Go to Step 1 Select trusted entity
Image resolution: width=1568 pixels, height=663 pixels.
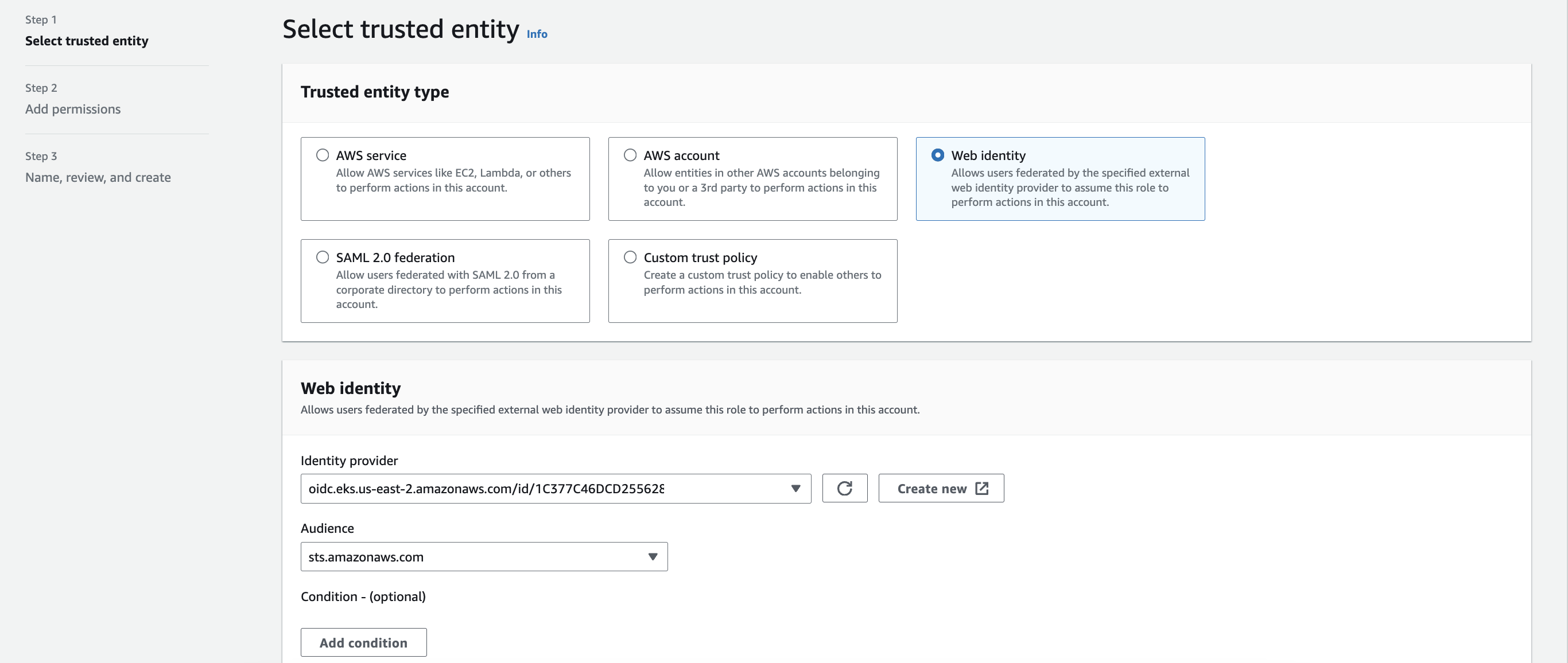[87, 41]
